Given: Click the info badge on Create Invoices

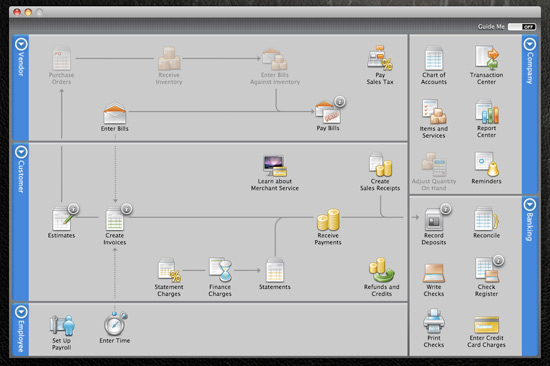Looking at the screenshot, I should [126, 209].
